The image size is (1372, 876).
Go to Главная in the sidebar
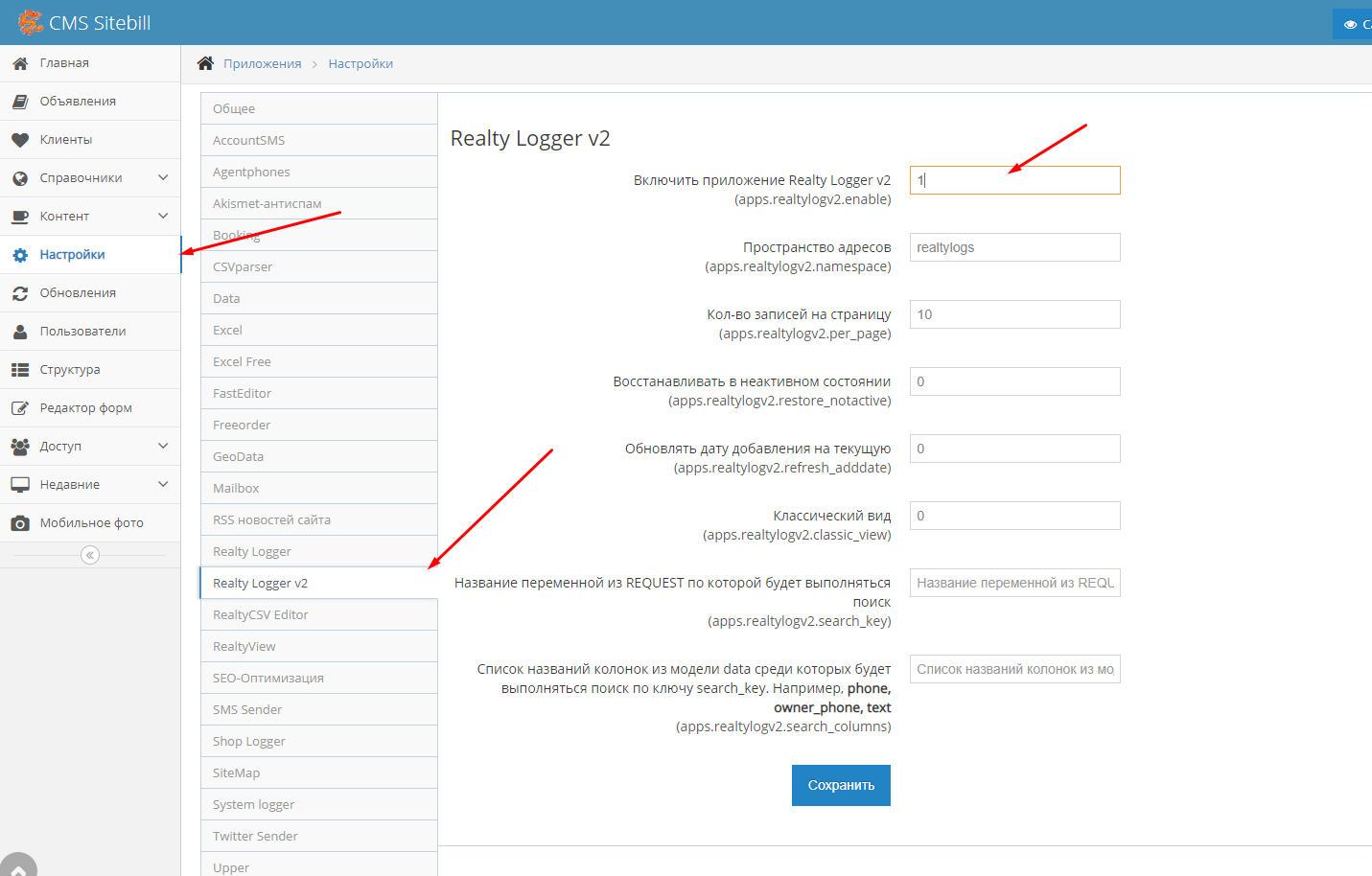click(x=90, y=63)
